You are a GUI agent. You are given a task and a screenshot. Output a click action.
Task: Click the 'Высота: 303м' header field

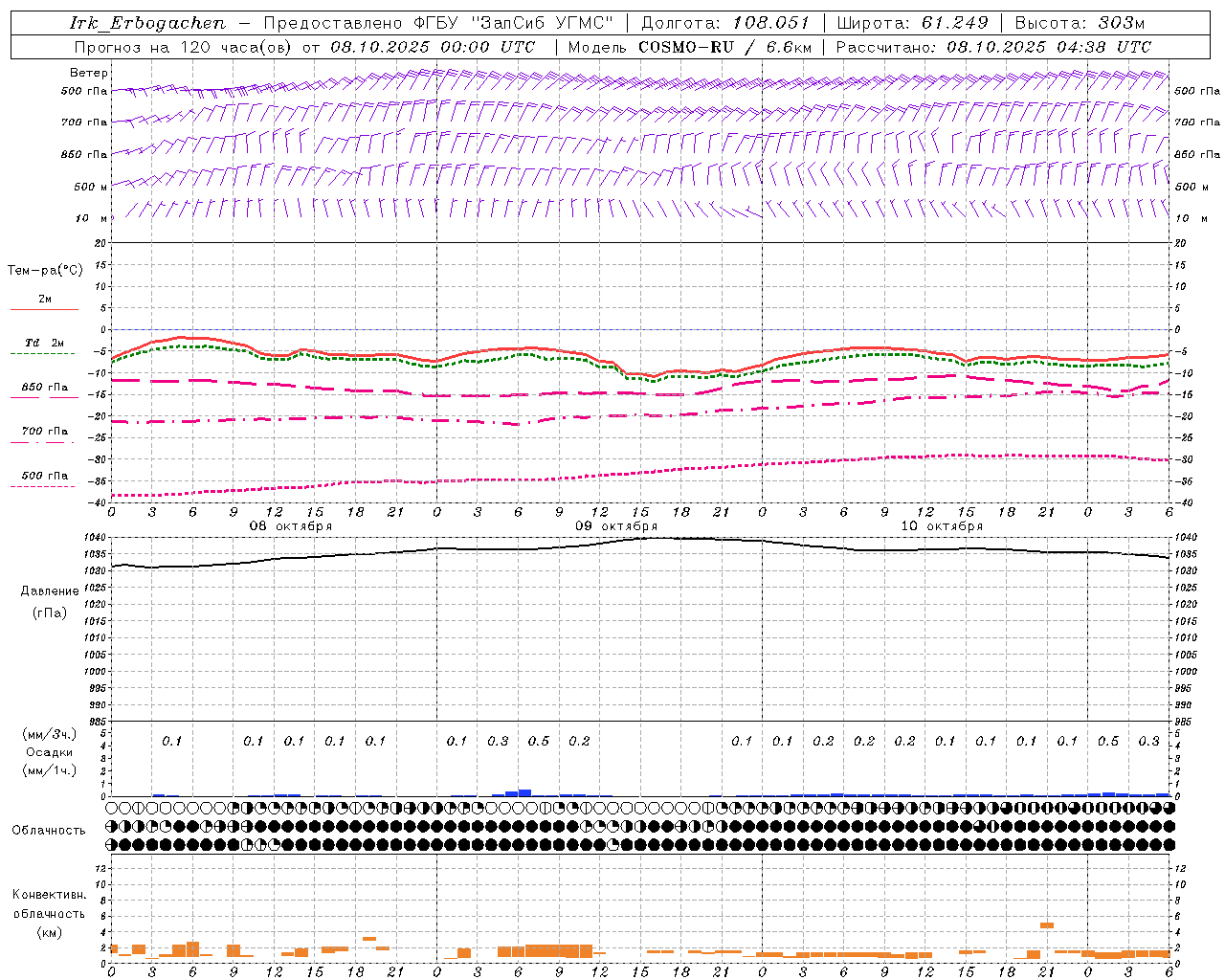coord(1080,24)
